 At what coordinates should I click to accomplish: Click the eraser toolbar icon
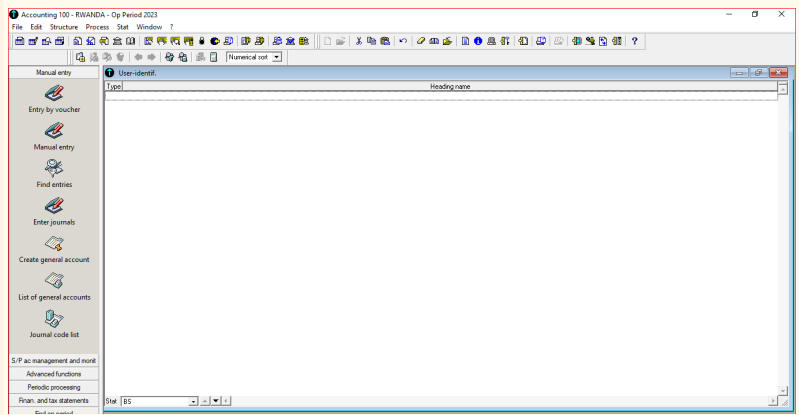[420, 41]
